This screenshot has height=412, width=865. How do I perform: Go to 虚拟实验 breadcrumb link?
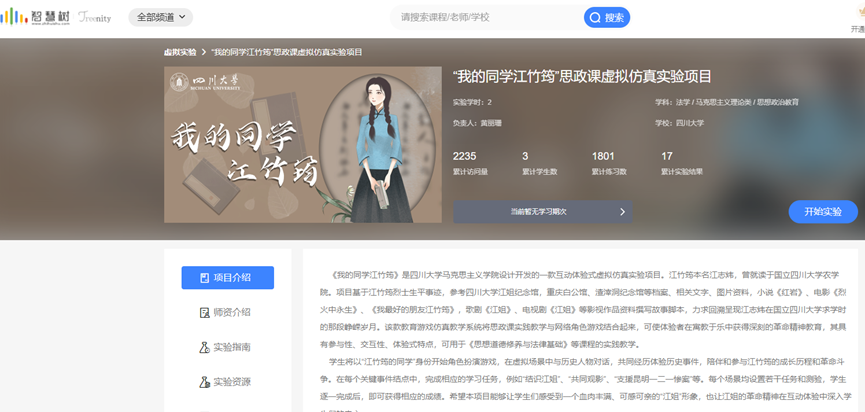pos(180,51)
